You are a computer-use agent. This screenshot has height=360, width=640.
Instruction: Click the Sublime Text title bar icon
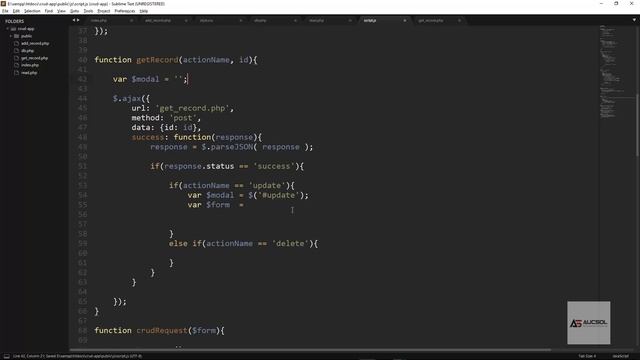pos(3,3)
